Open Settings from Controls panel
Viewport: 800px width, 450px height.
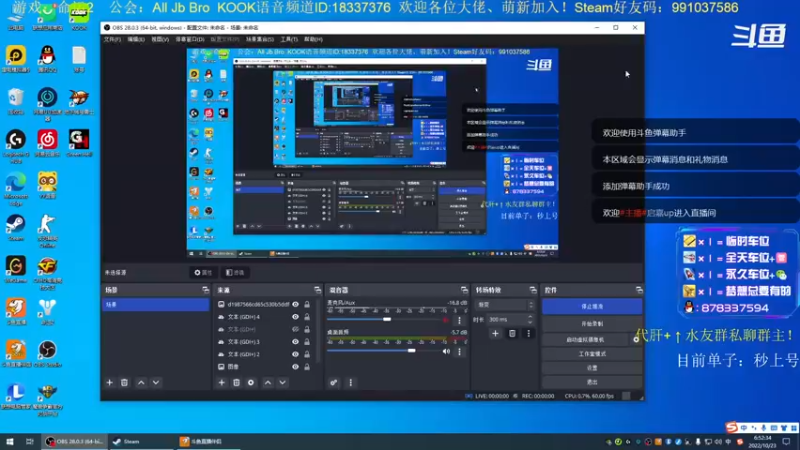tap(592, 368)
